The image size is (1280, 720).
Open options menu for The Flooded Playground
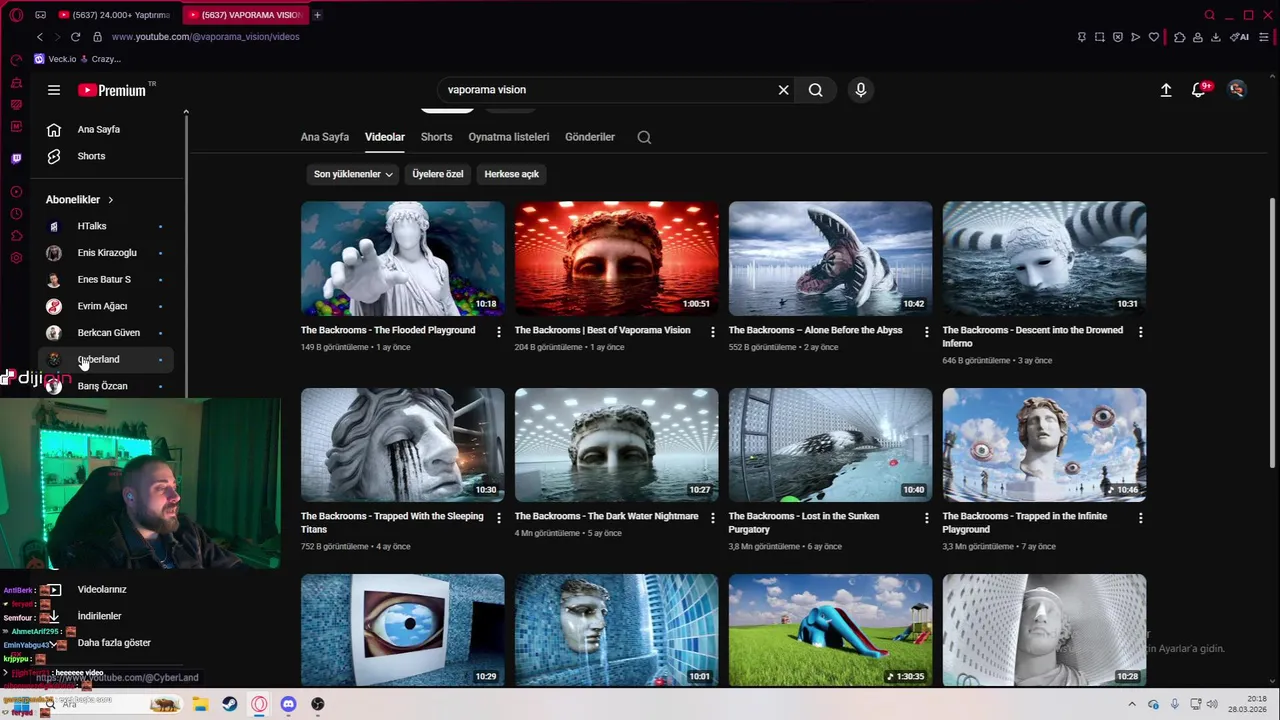(x=499, y=332)
